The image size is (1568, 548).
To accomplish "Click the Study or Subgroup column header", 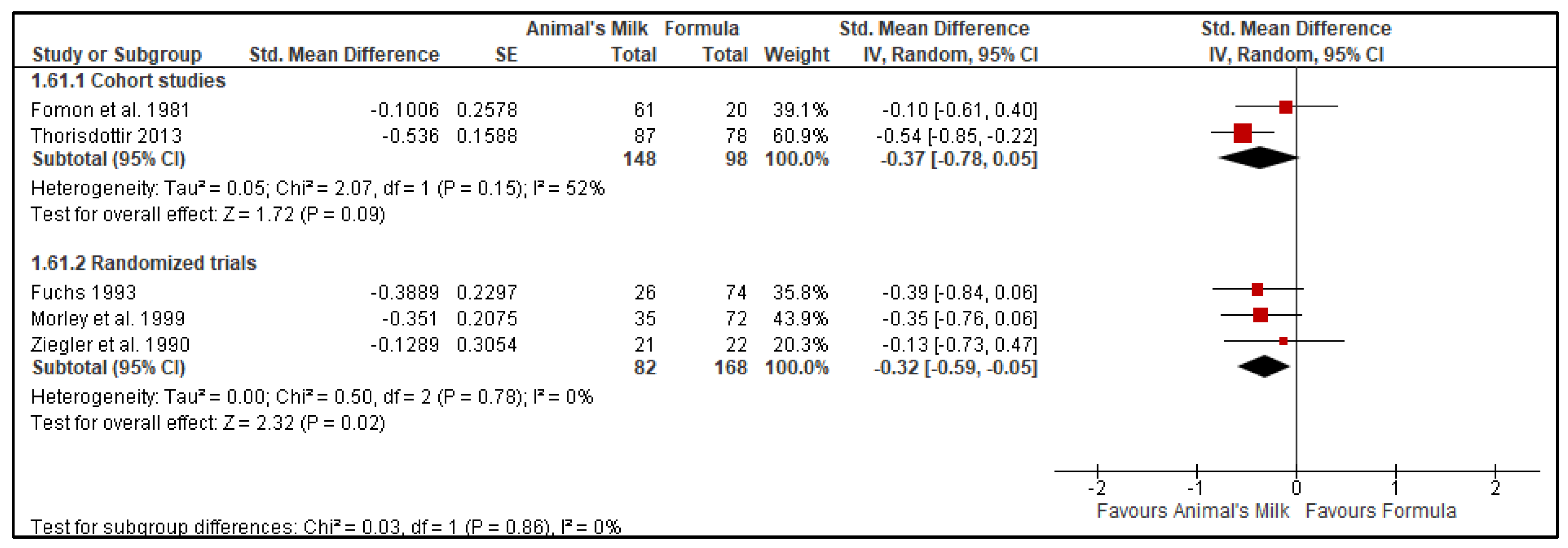I will [x=117, y=54].
